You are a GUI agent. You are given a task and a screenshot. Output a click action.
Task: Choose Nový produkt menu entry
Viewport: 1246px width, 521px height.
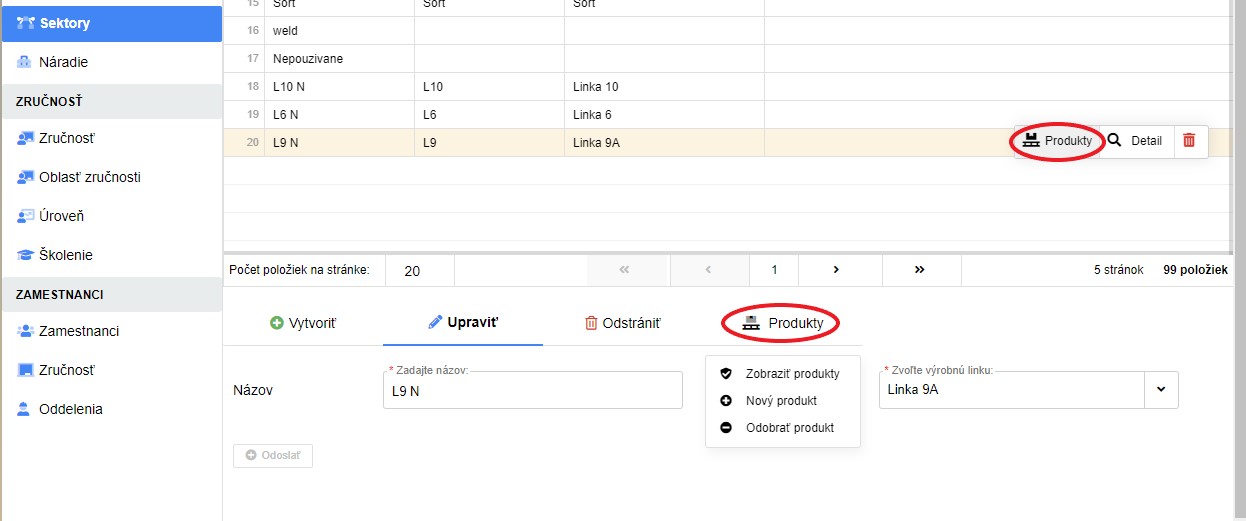(781, 401)
